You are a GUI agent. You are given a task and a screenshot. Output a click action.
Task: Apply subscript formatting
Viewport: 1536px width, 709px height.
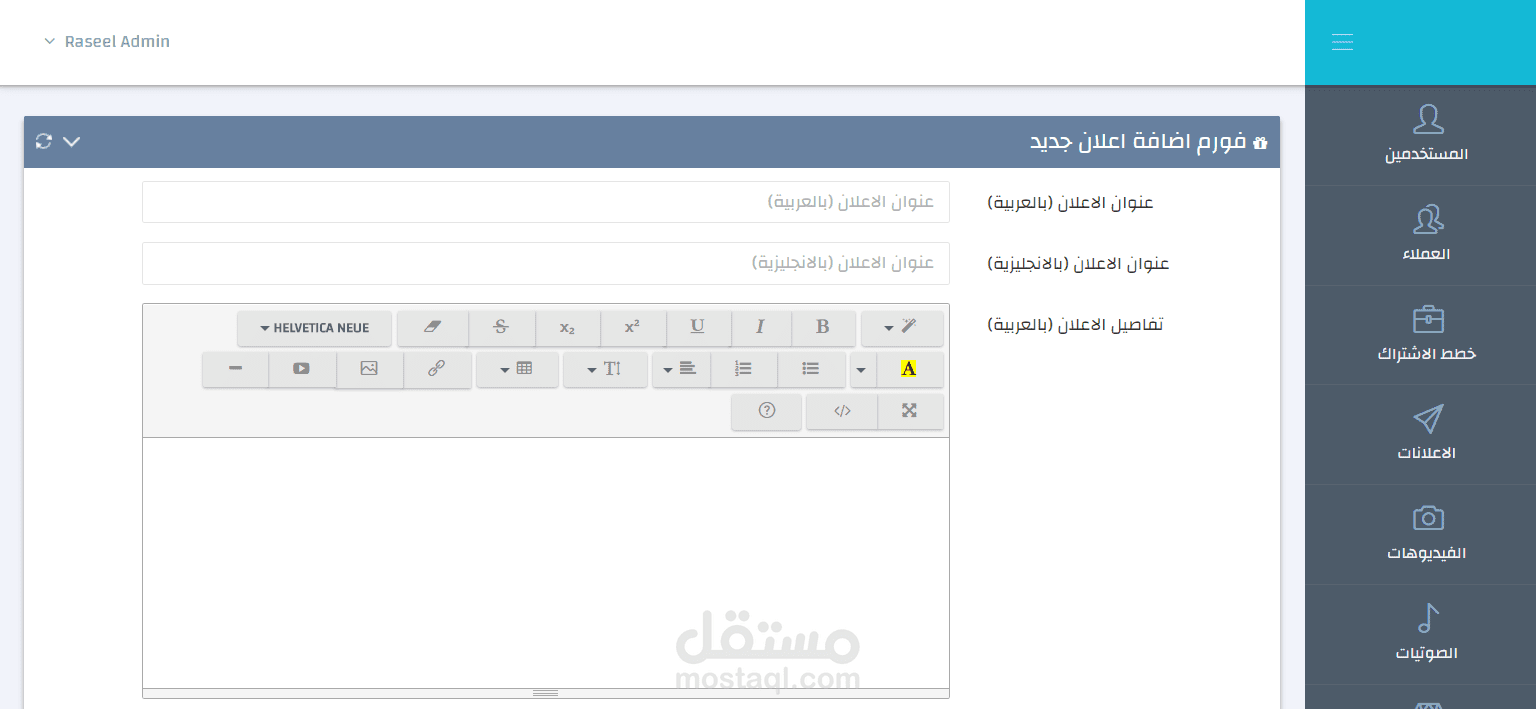(567, 327)
